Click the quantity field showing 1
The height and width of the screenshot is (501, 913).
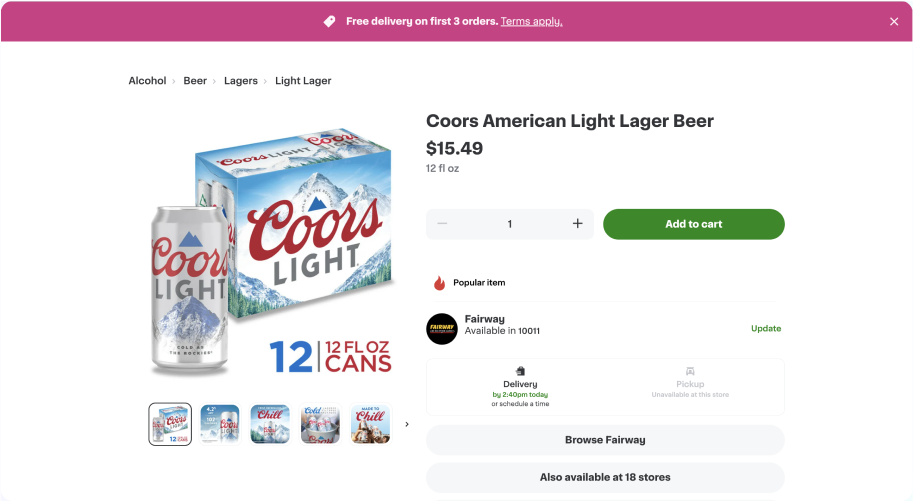pyautogui.click(x=510, y=224)
